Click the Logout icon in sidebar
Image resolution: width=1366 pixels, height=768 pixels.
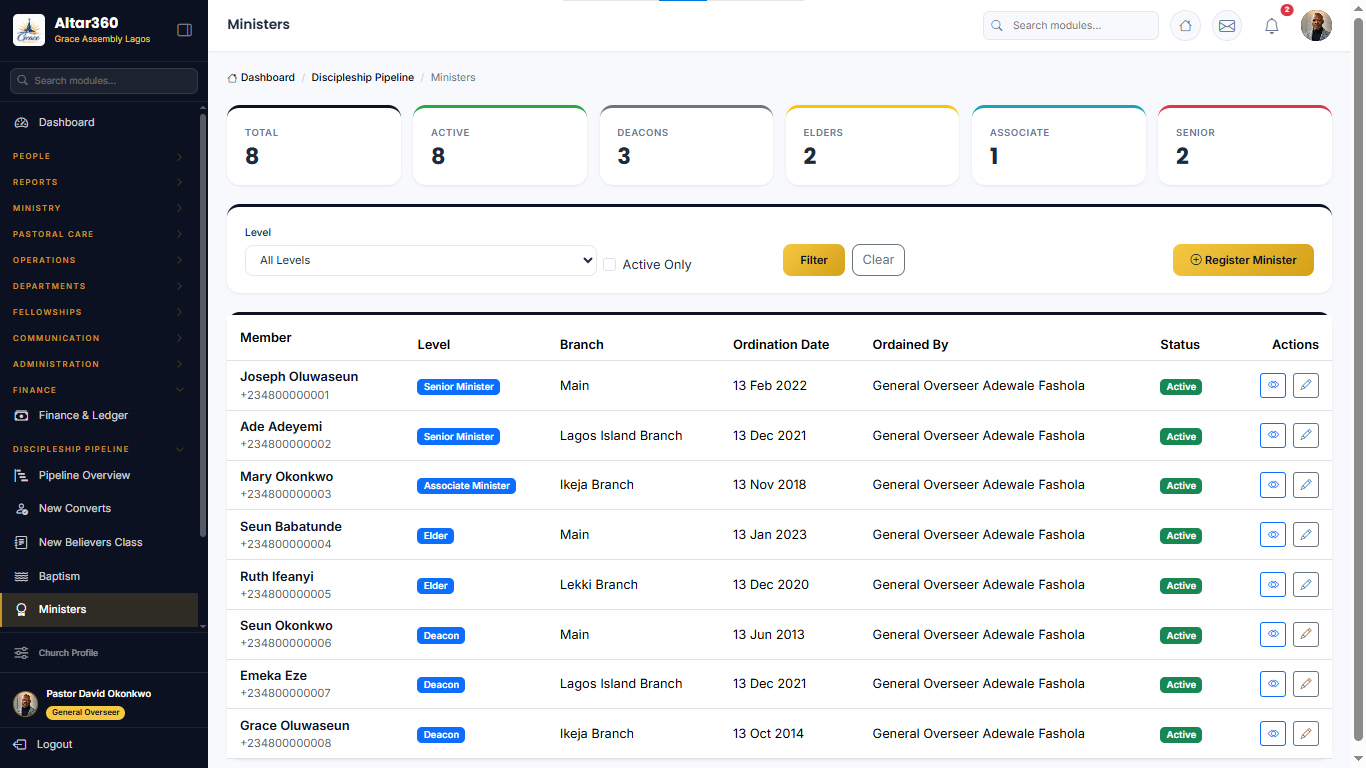pos(20,744)
